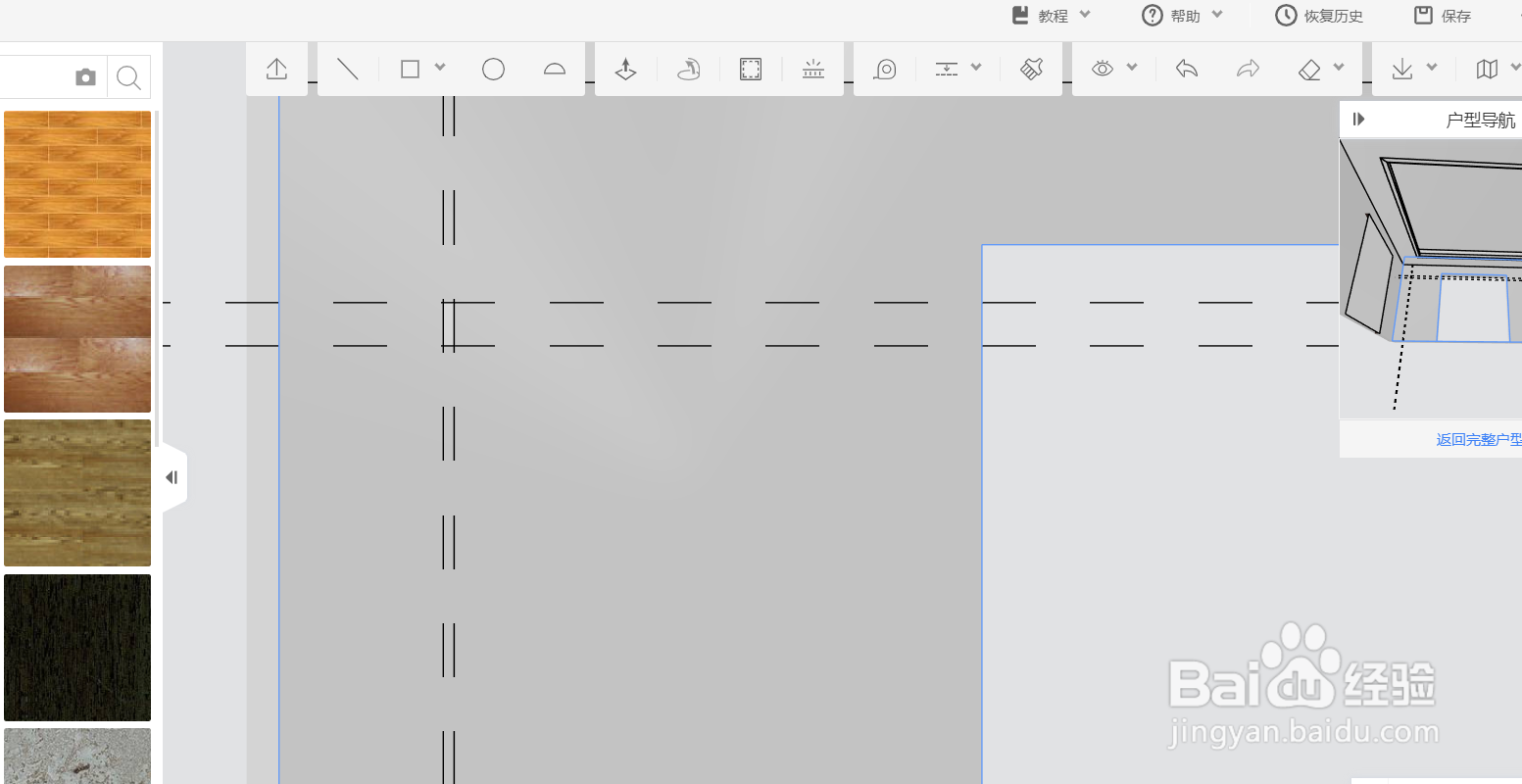Pick the reddish-brown wood floor material
The width and height of the screenshot is (1522, 784).
tap(77, 339)
